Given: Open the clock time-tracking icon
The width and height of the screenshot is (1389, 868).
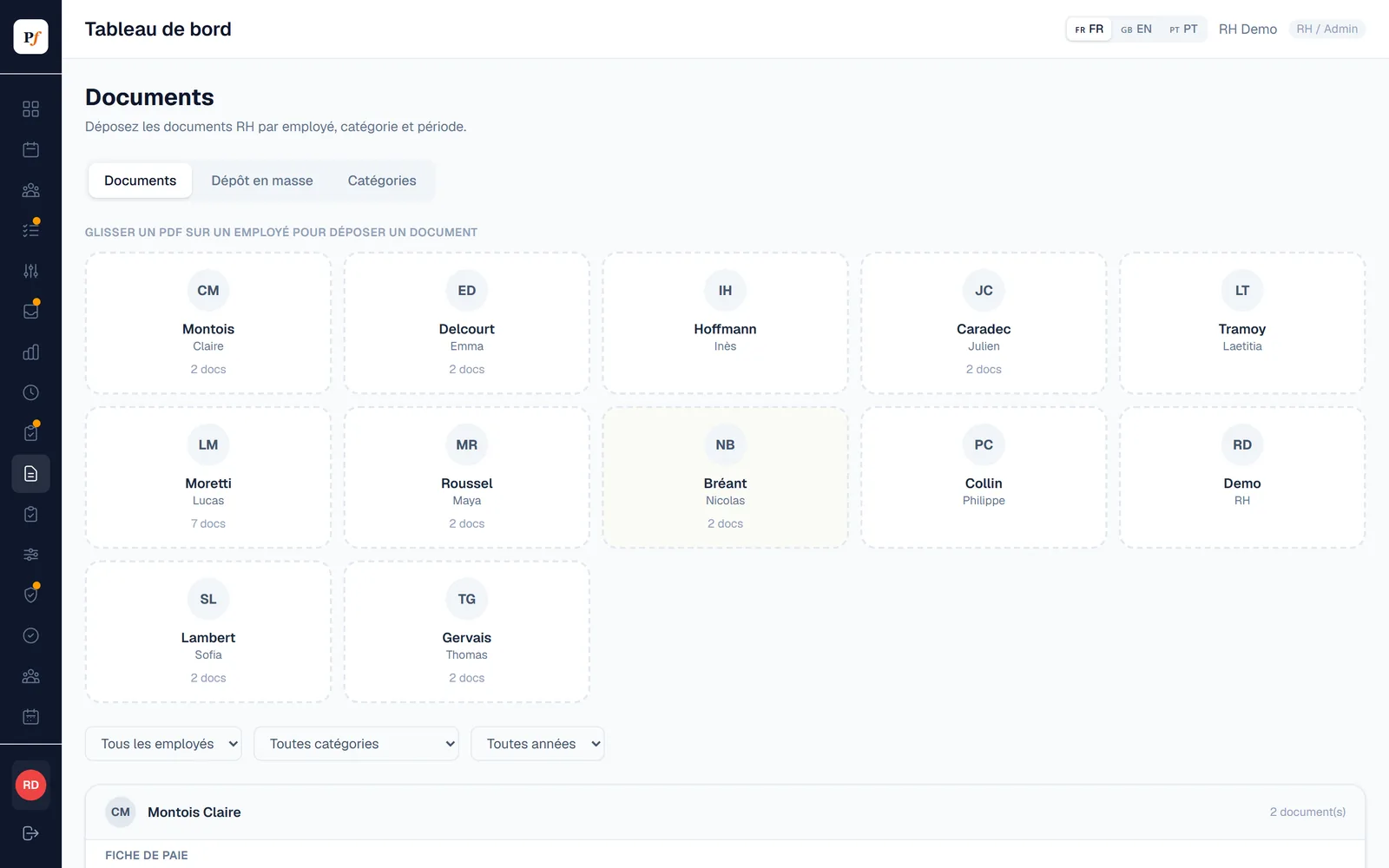Looking at the screenshot, I should [30, 392].
